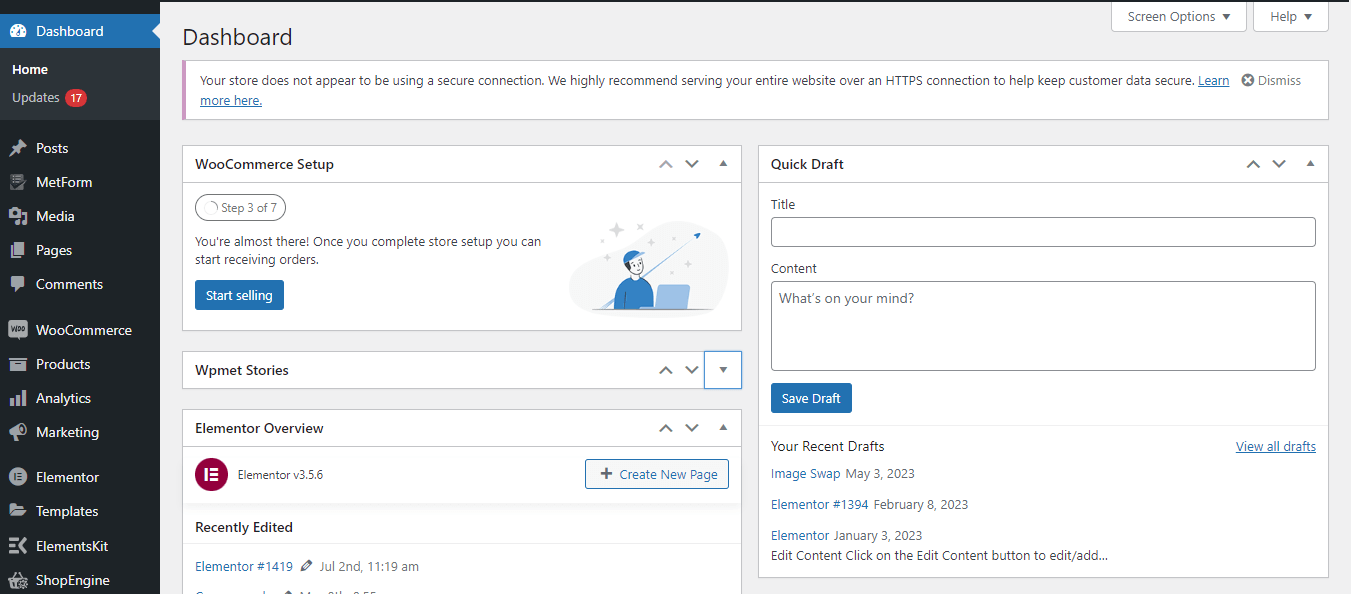The height and width of the screenshot is (594, 1351).
Task: Click the "What's on your mind?" content box
Action: point(1043,326)
